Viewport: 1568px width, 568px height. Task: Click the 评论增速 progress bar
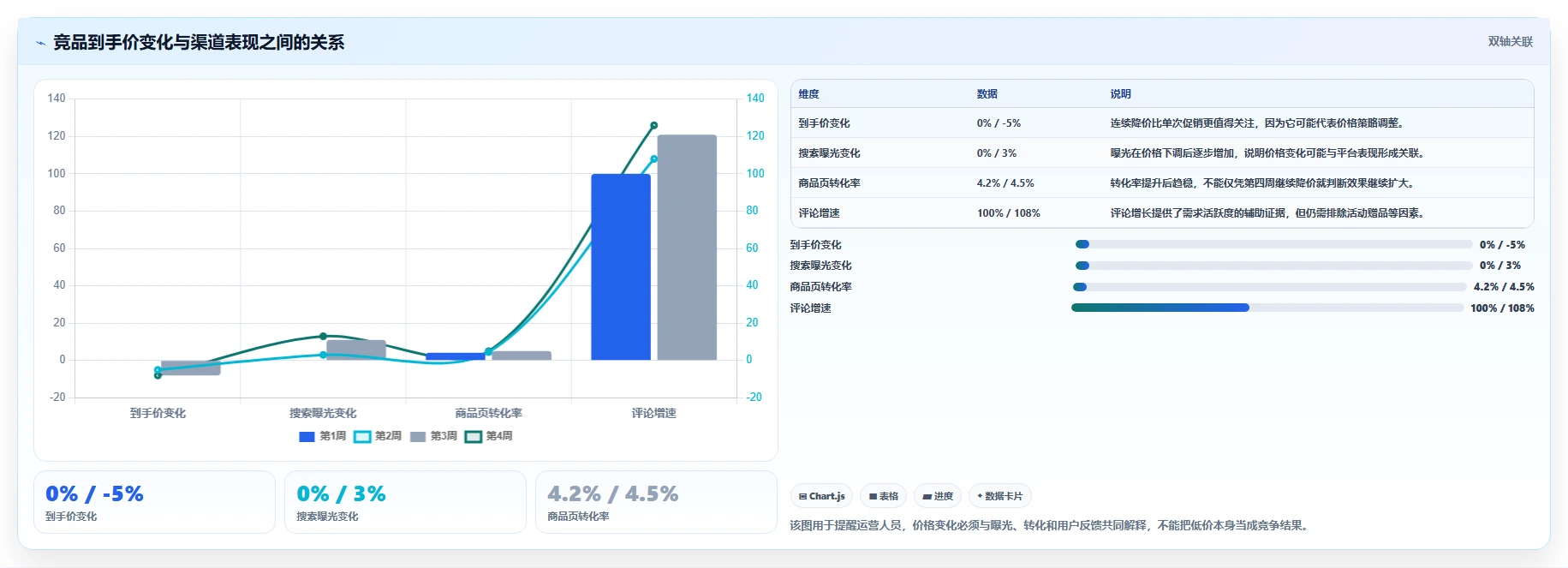click(x=1267, y=308)
